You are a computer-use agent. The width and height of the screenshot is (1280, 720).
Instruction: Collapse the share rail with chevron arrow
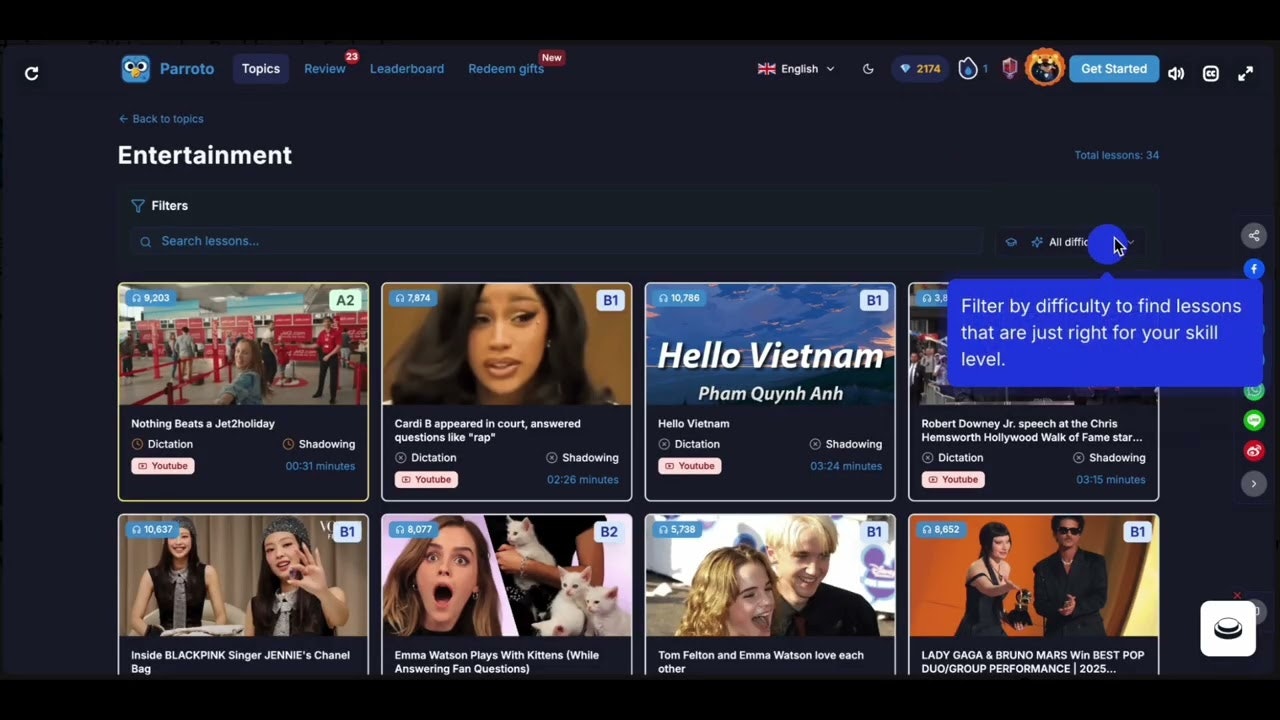pyautogui.click(x=1254, y=483)
